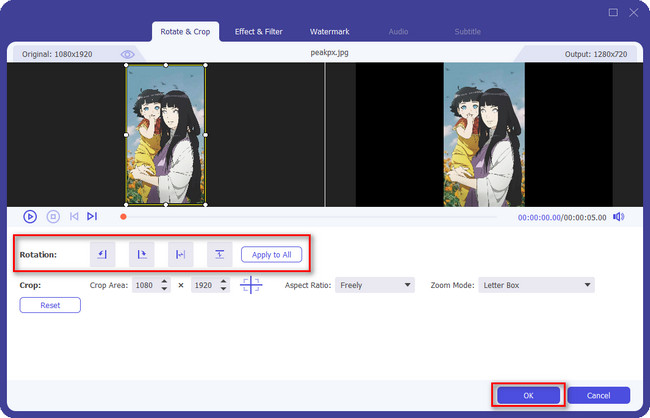Stop the video preview
The image size is (650, 418).
[53, 216]
